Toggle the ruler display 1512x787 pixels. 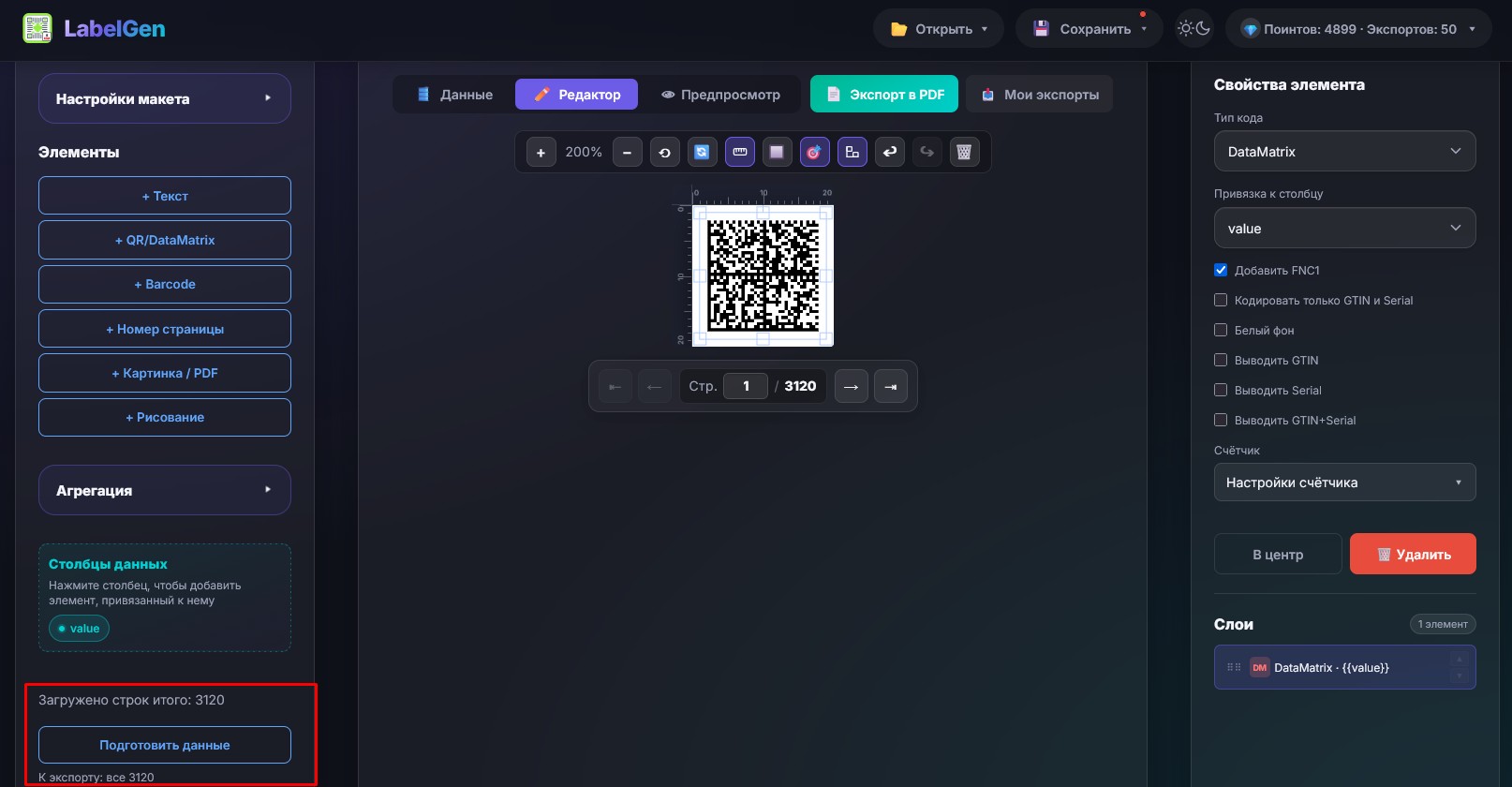739,152
